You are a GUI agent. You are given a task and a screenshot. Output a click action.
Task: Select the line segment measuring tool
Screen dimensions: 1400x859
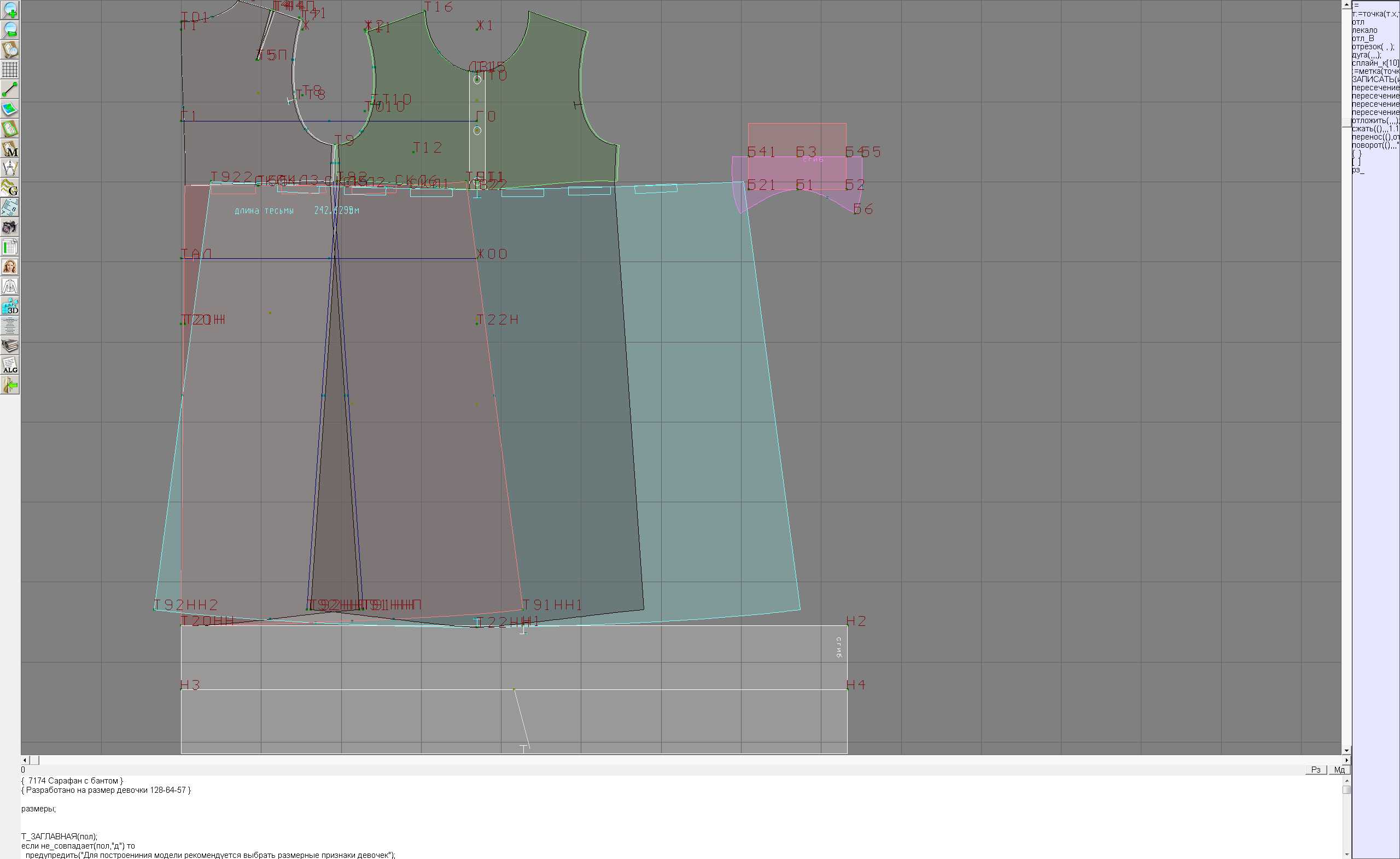pos(10,89)
